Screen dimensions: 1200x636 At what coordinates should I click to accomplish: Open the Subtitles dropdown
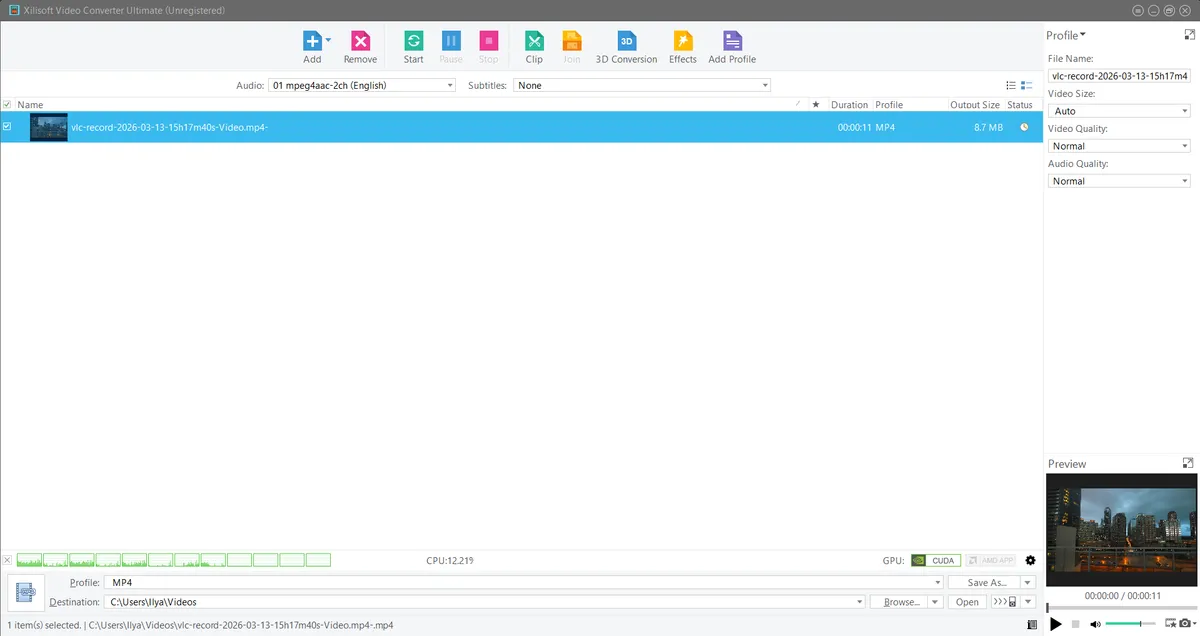coord(642,86)
